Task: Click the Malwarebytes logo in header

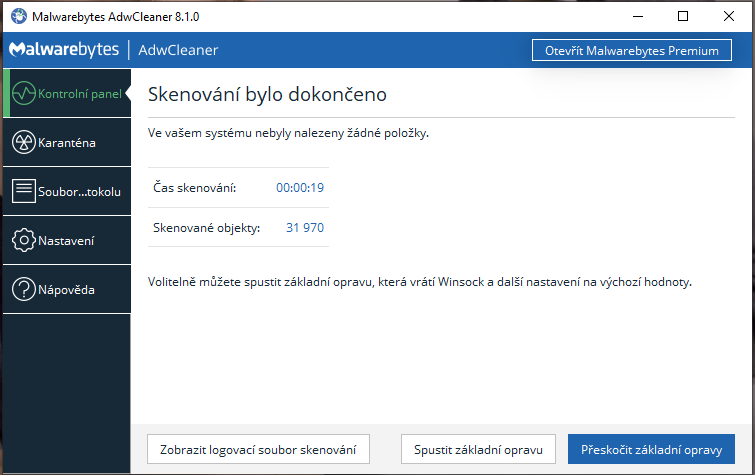Action: [64, 50]
